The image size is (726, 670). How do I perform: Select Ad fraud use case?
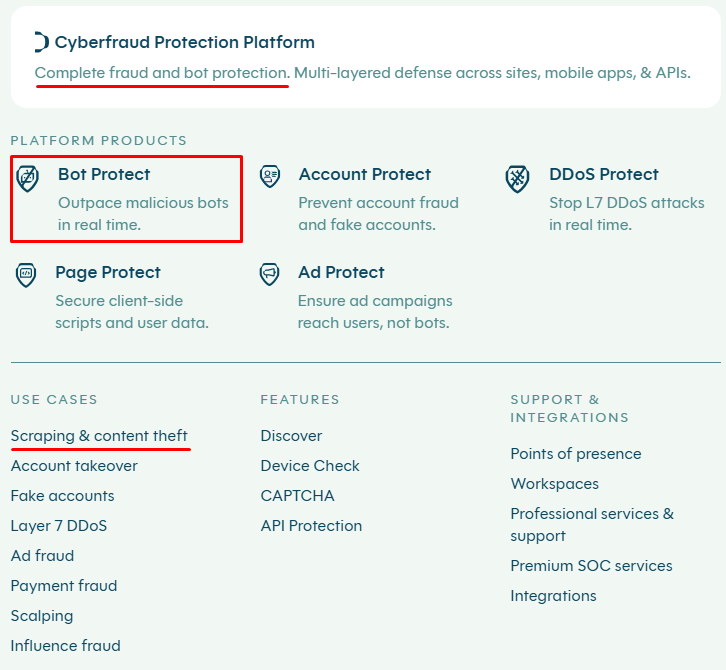click(x=42, y=556)
